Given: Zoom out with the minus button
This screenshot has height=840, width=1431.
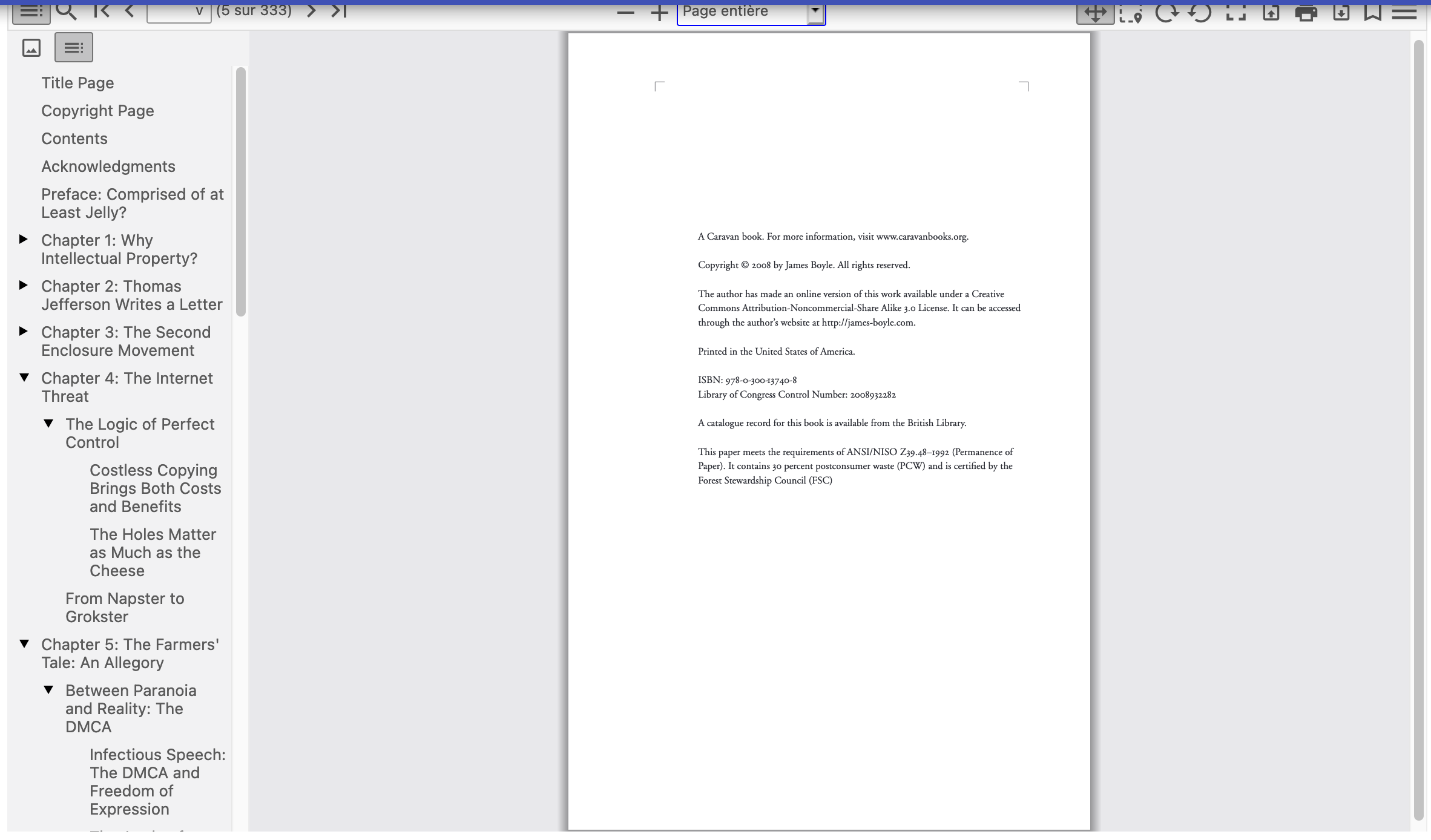Looking at the screenshot, I should click(625, 11).
